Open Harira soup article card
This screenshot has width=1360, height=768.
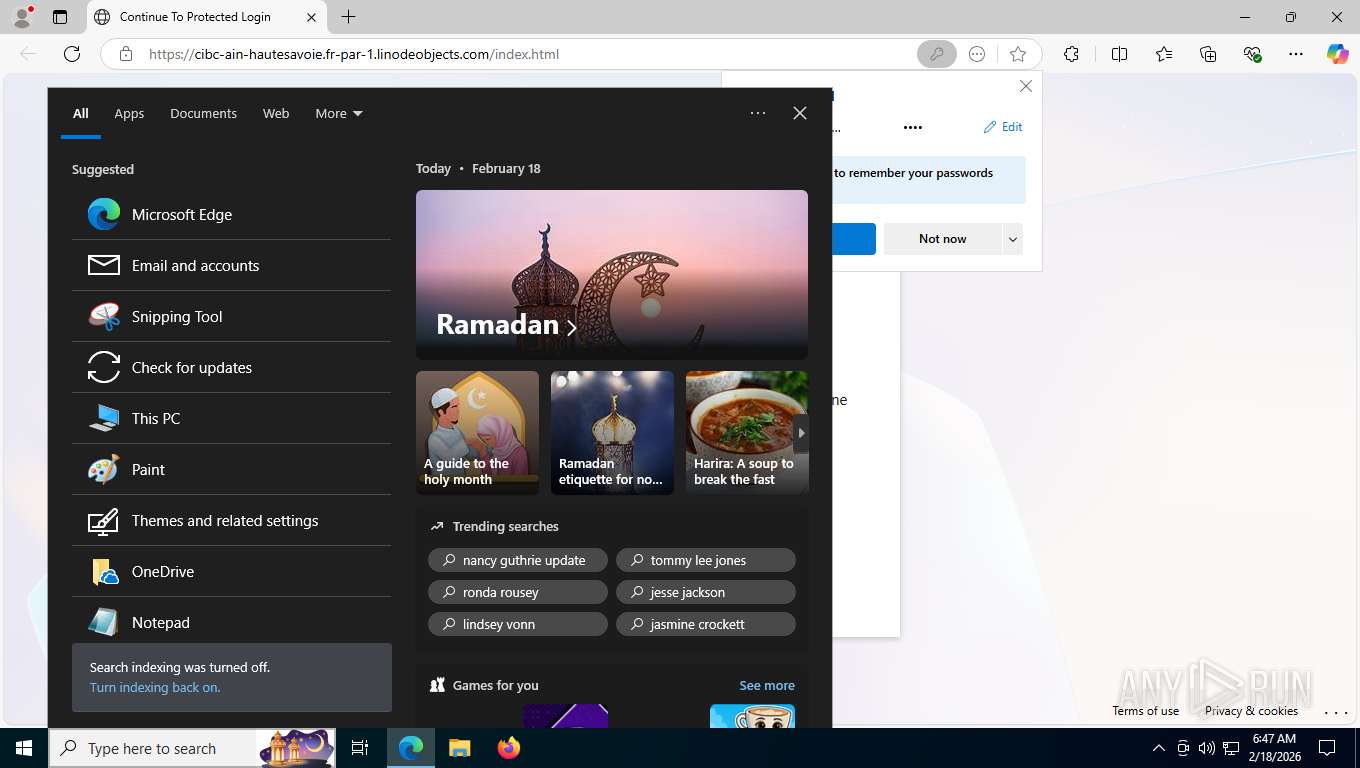[x=746, y=432]
